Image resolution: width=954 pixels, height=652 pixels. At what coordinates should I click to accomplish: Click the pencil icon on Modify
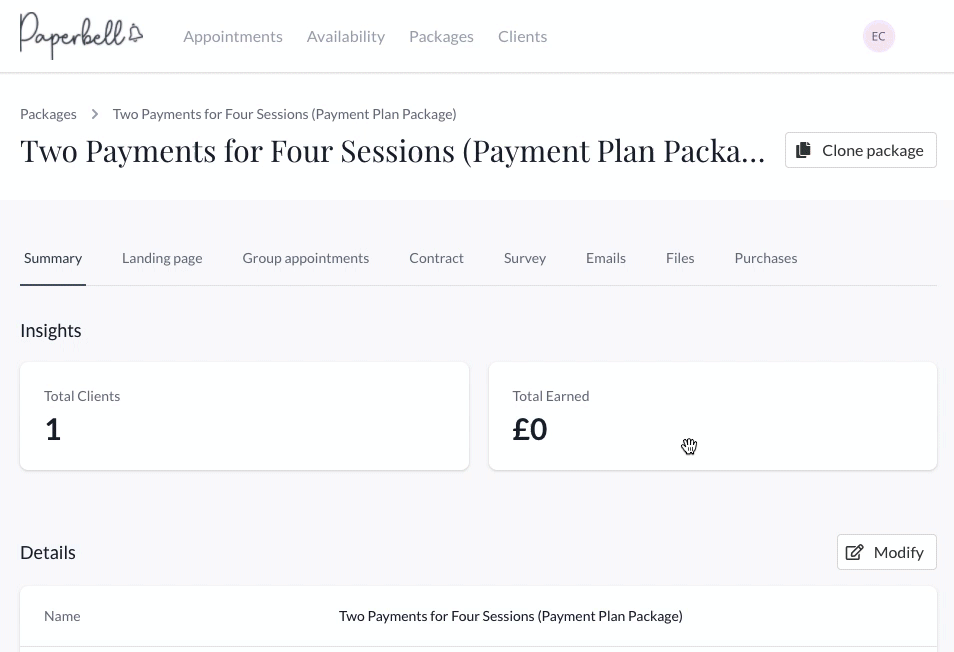pyautogui.click(x=854, y=552)
